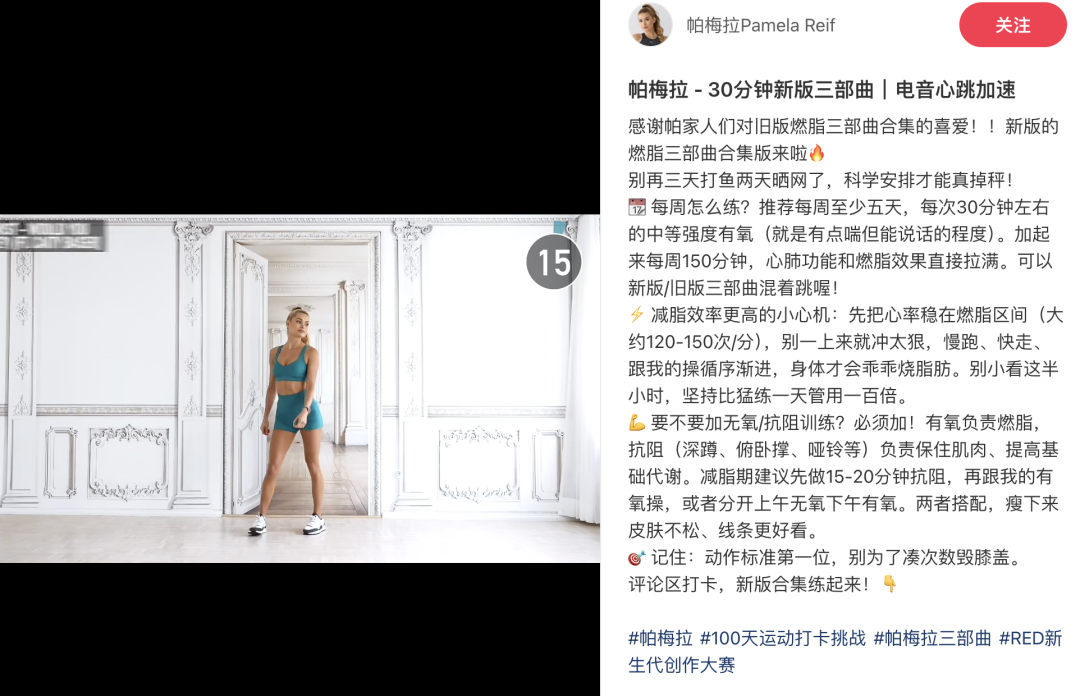Visit the #帕梅拉三部曲 hashtag page
Screen dimensions: 1080x696
pyautogui.click(x=932, y=638)
